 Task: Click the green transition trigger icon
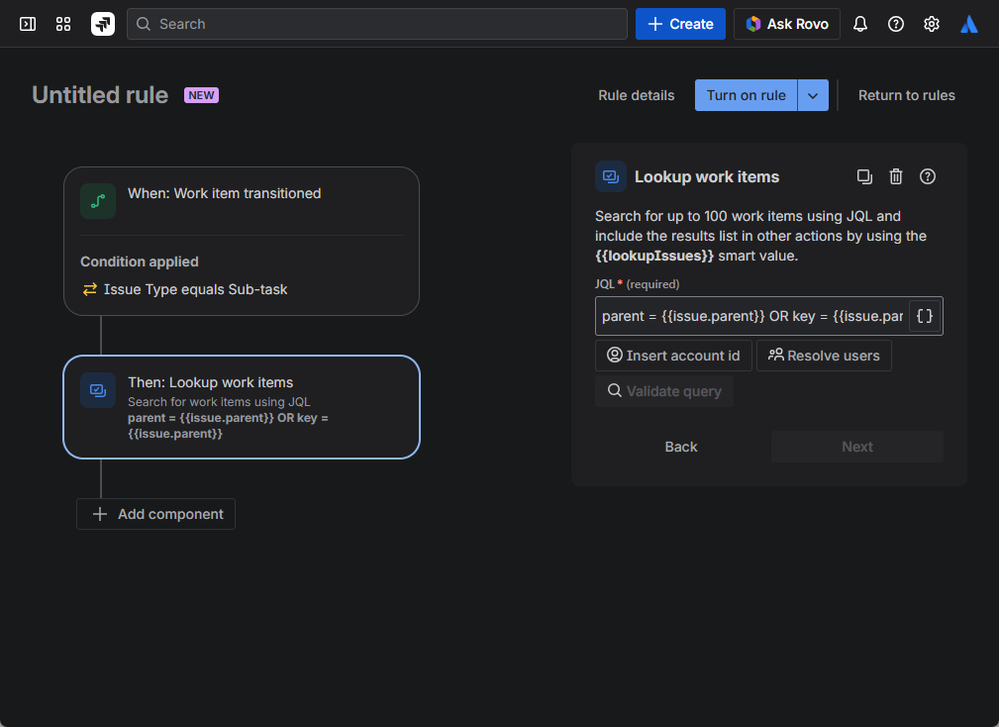click(x=98, y=201)
